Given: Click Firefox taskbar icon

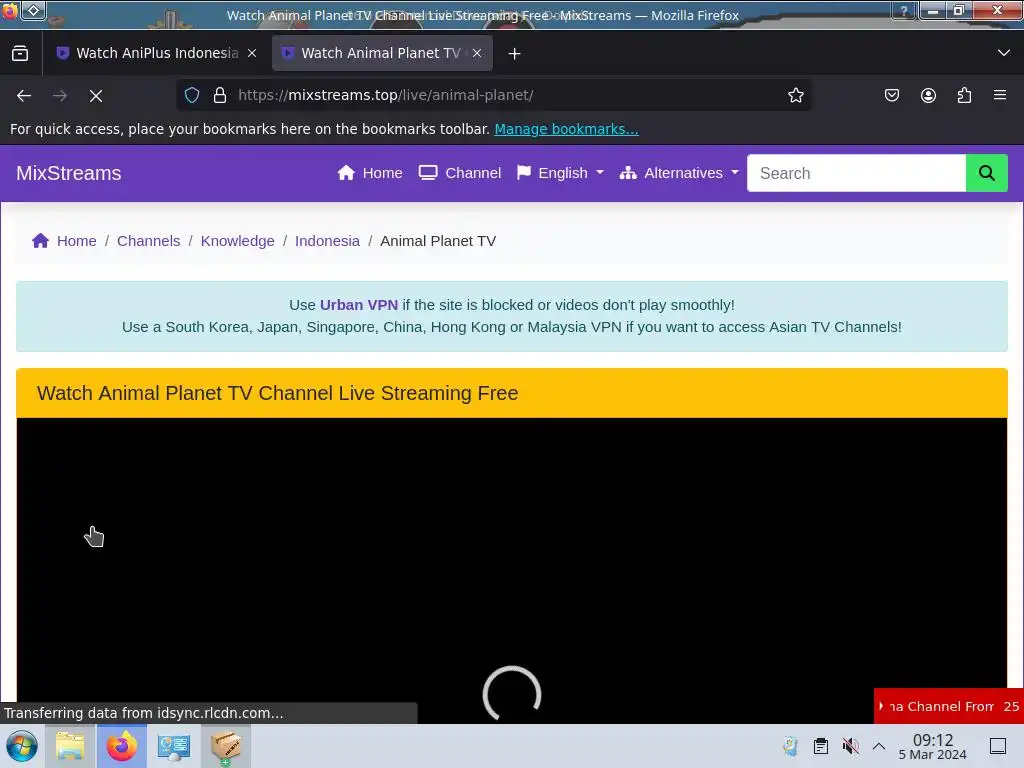Looking at the screenshot, I should click(x=121, y=746).
